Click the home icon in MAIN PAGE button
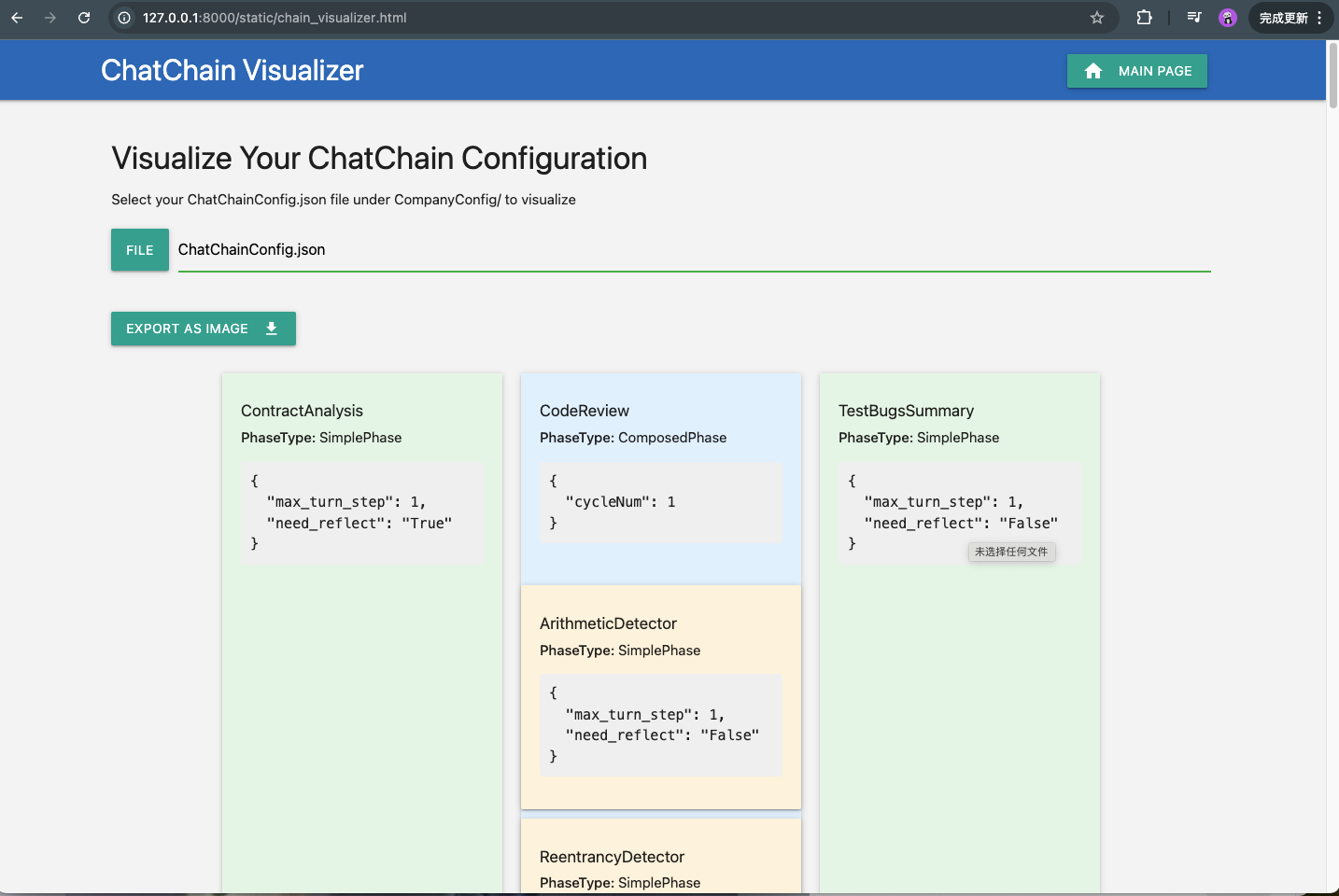The height and width of the screenshot is (896, 1339). [1093, 71]
